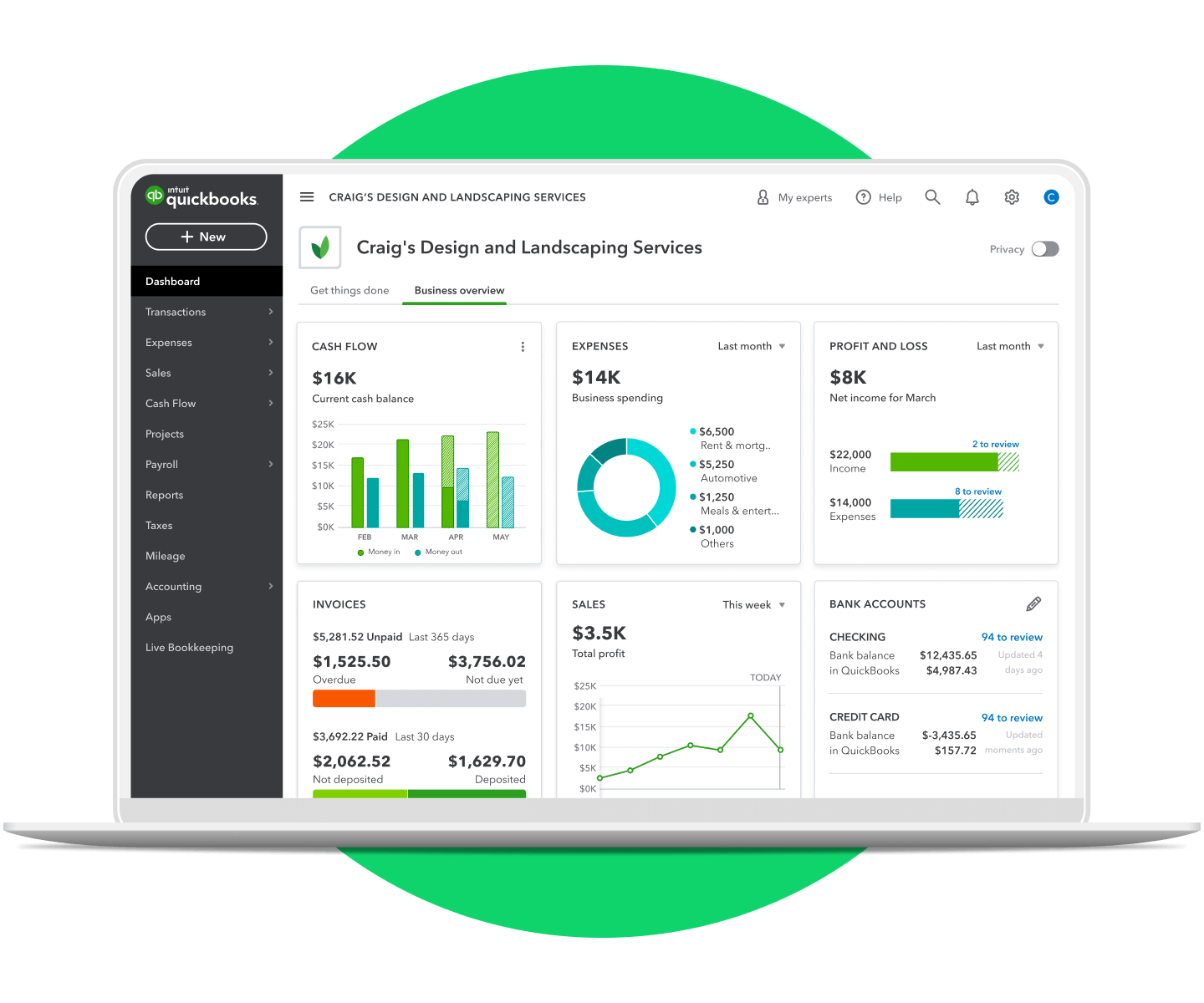Click the gray Not due yet bar
This screenshot has width=1204, height=1003.
tap(451, 698)
